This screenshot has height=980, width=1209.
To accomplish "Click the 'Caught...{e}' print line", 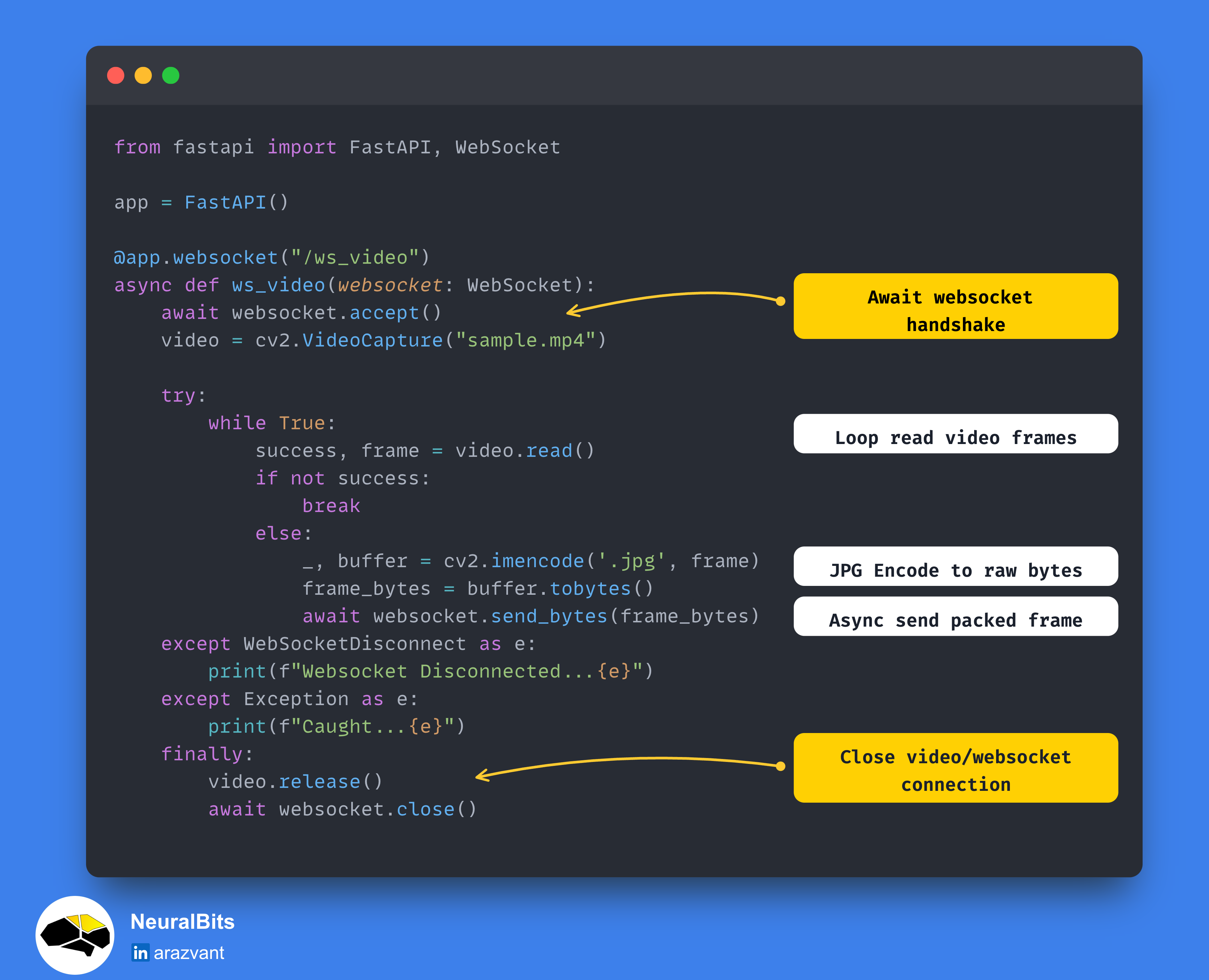I will (x=336, y=726).
